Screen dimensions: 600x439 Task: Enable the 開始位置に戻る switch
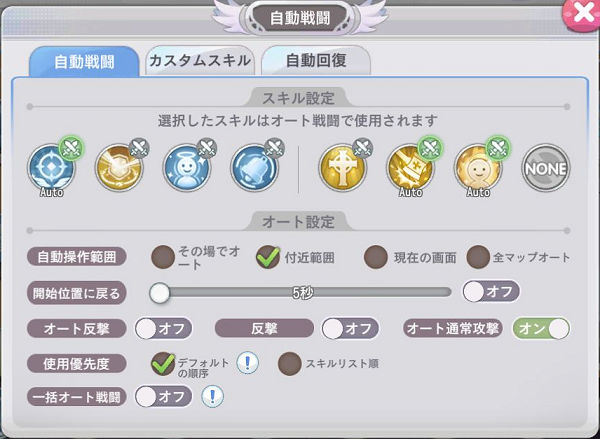tap(491, 292)
